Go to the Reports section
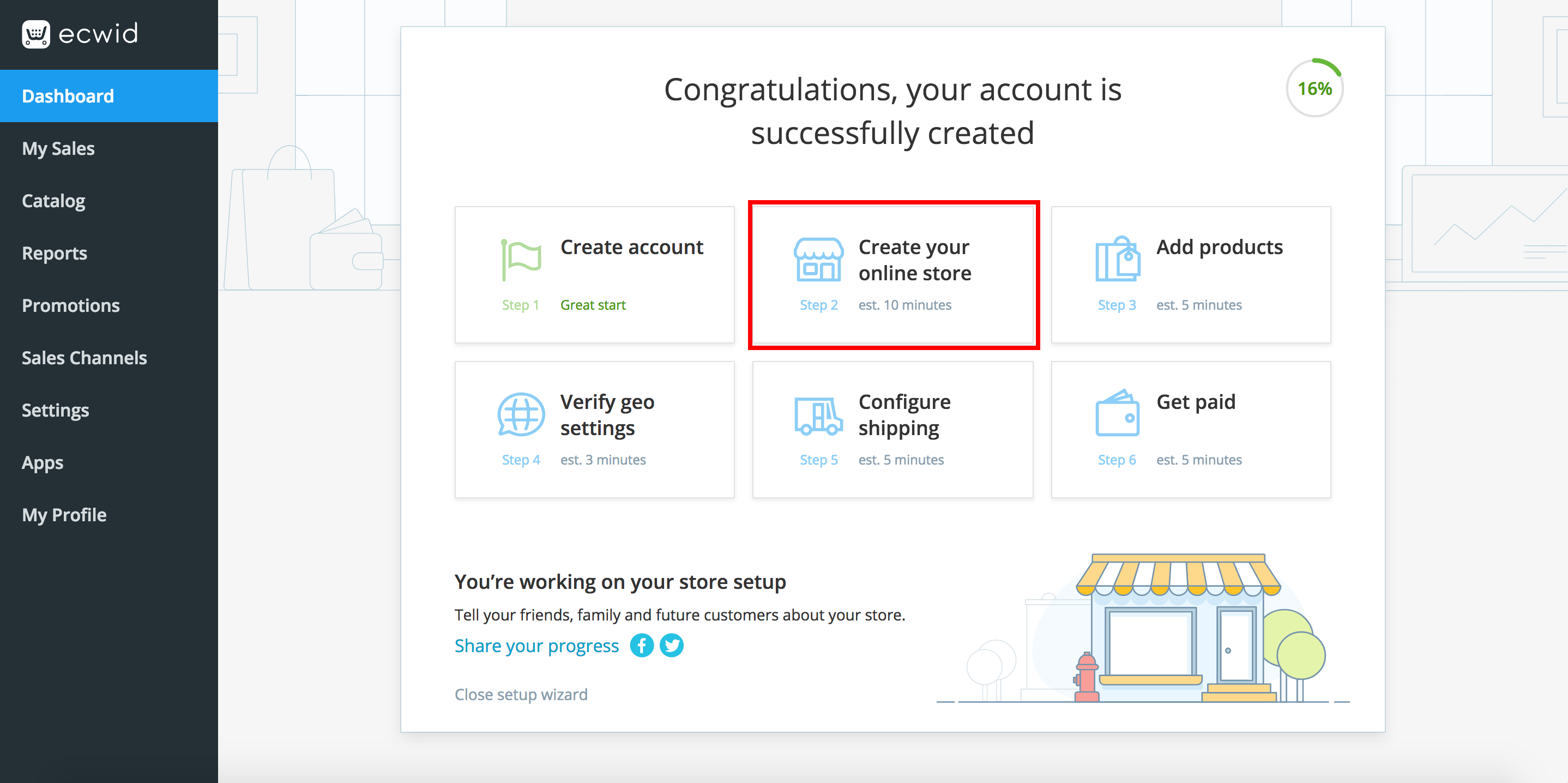Image resolution: width=1568 pixels, height=783 pixels. (55, 254)
